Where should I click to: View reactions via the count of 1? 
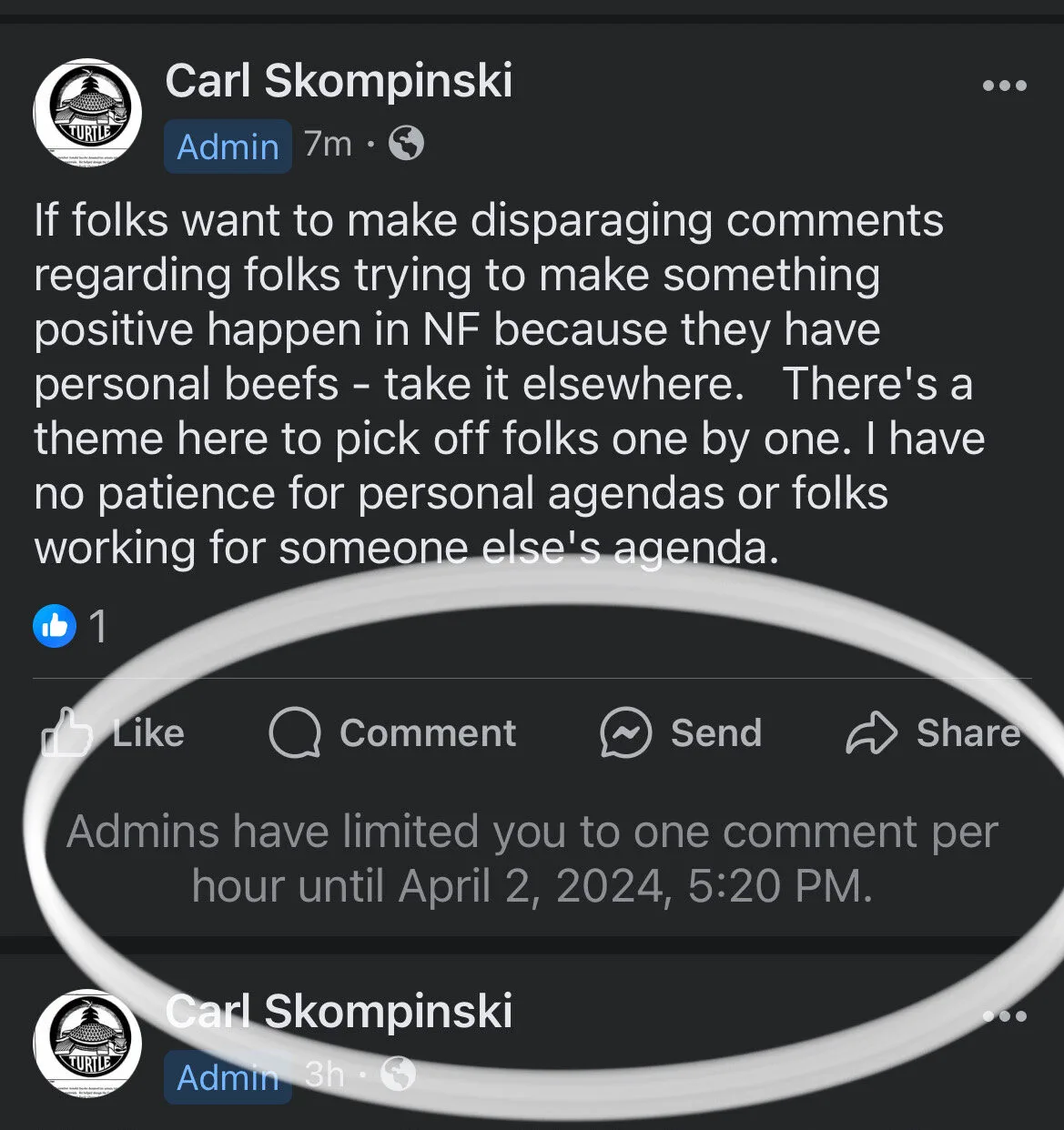pyautogui.click(x=98, y=627)
